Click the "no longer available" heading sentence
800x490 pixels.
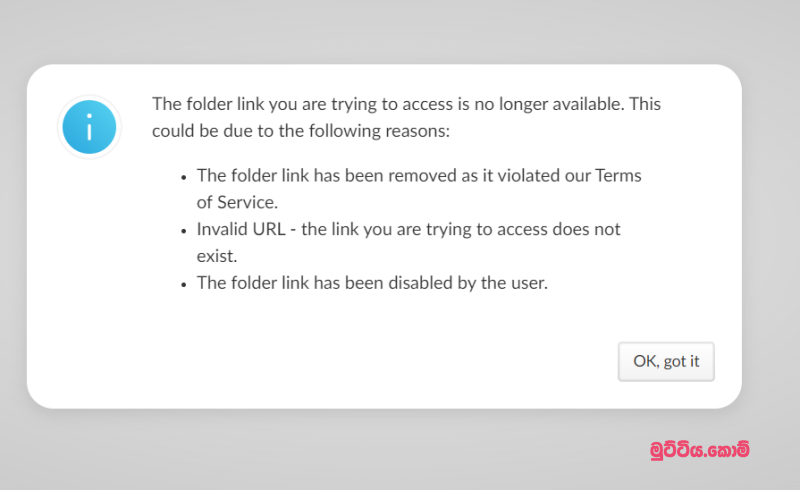[x=406, y=104]
